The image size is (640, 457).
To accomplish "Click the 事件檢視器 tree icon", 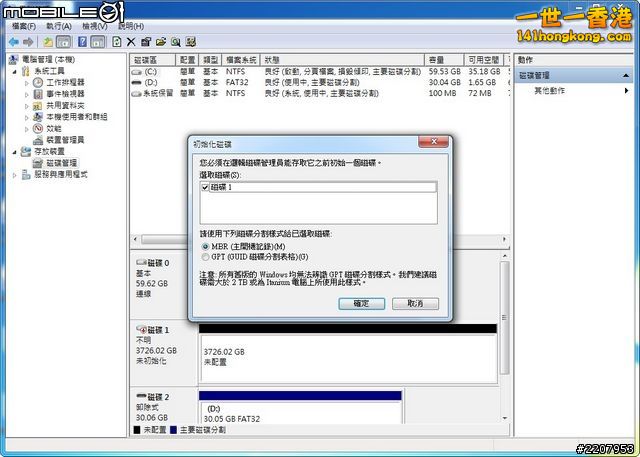I will [x=38, y=94].
